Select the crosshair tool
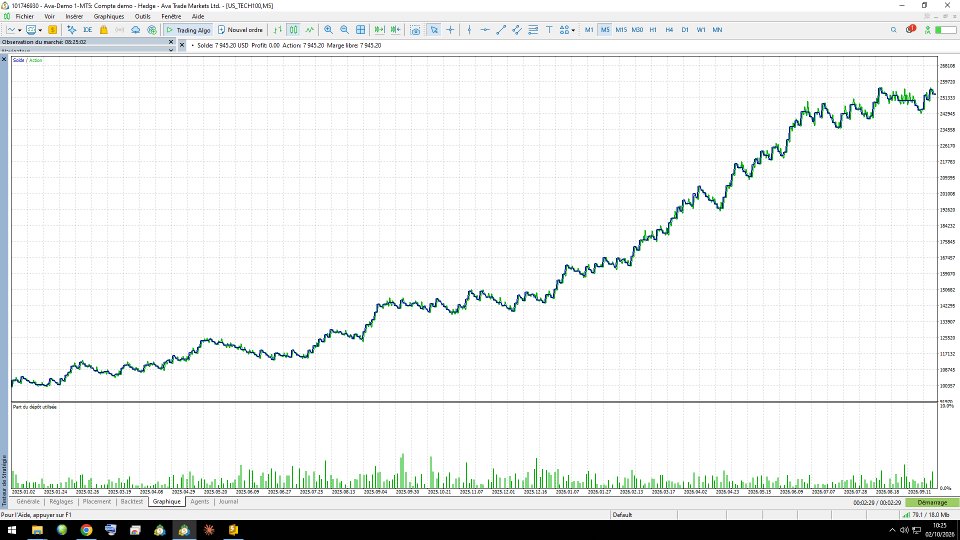The width and height of the screenshot is (960, 540). pos(450,29)
